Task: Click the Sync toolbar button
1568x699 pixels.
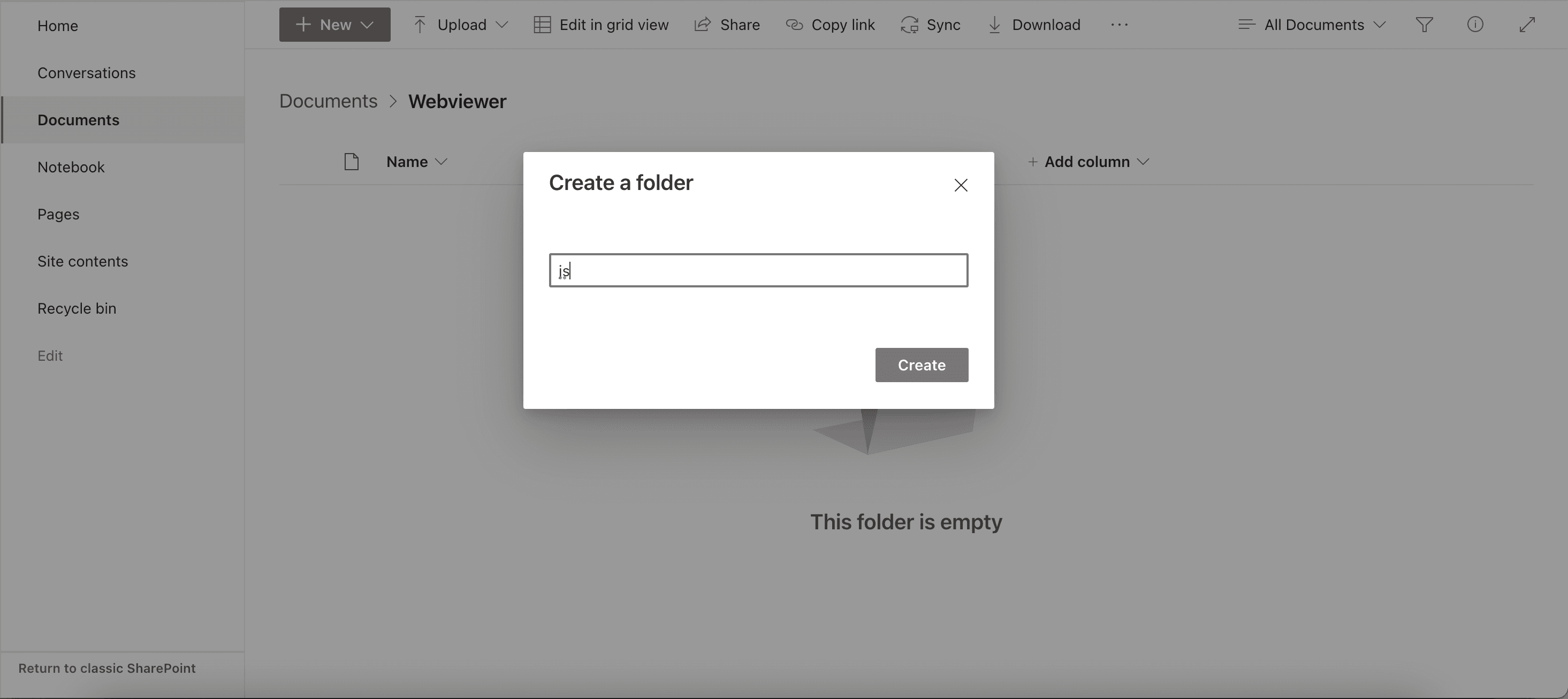Action: click(930, 25)
